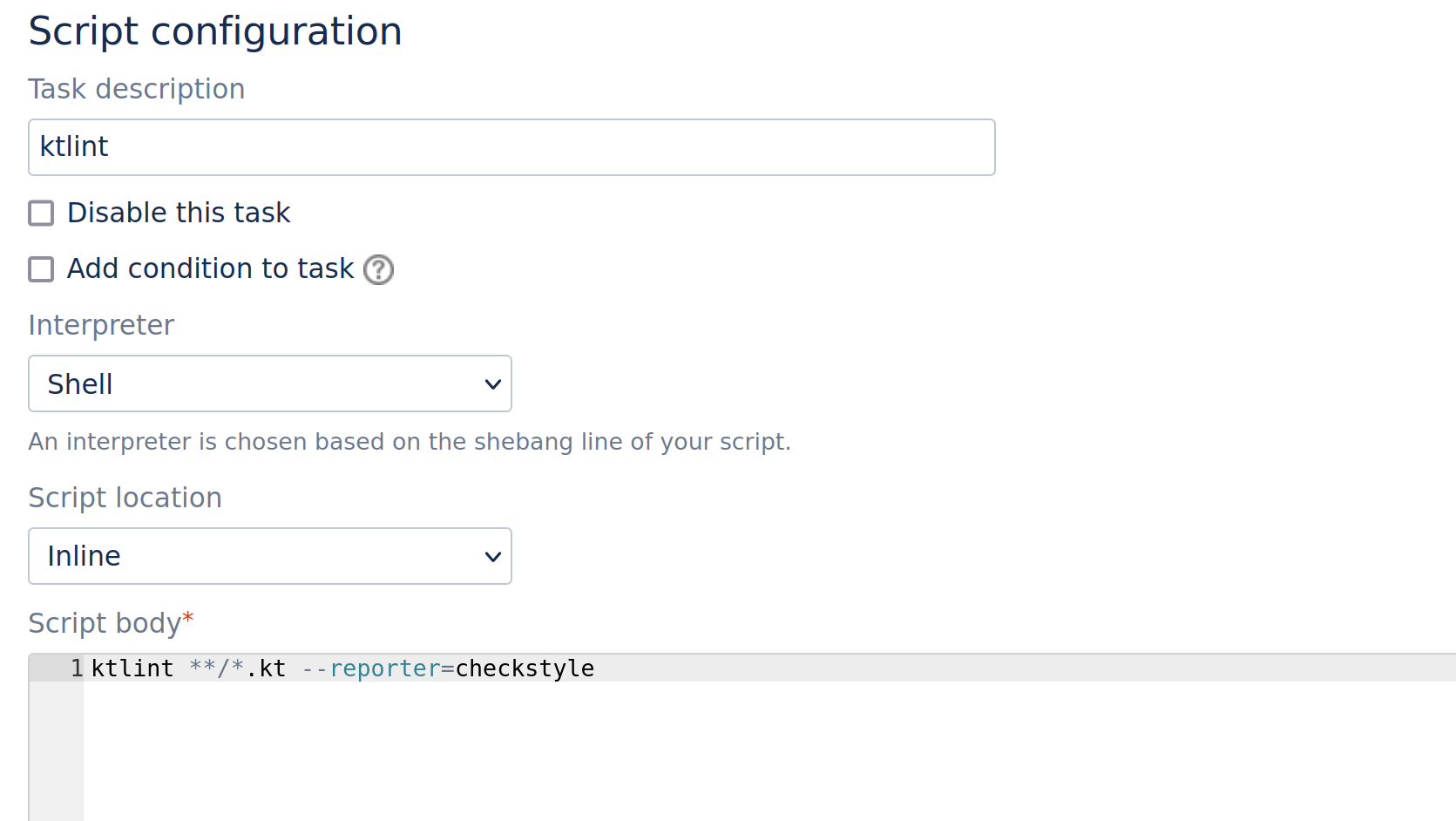This screenshot has width=1456, height=821.
Task: Click the 'Disable this task' label text
Action: 179,214
